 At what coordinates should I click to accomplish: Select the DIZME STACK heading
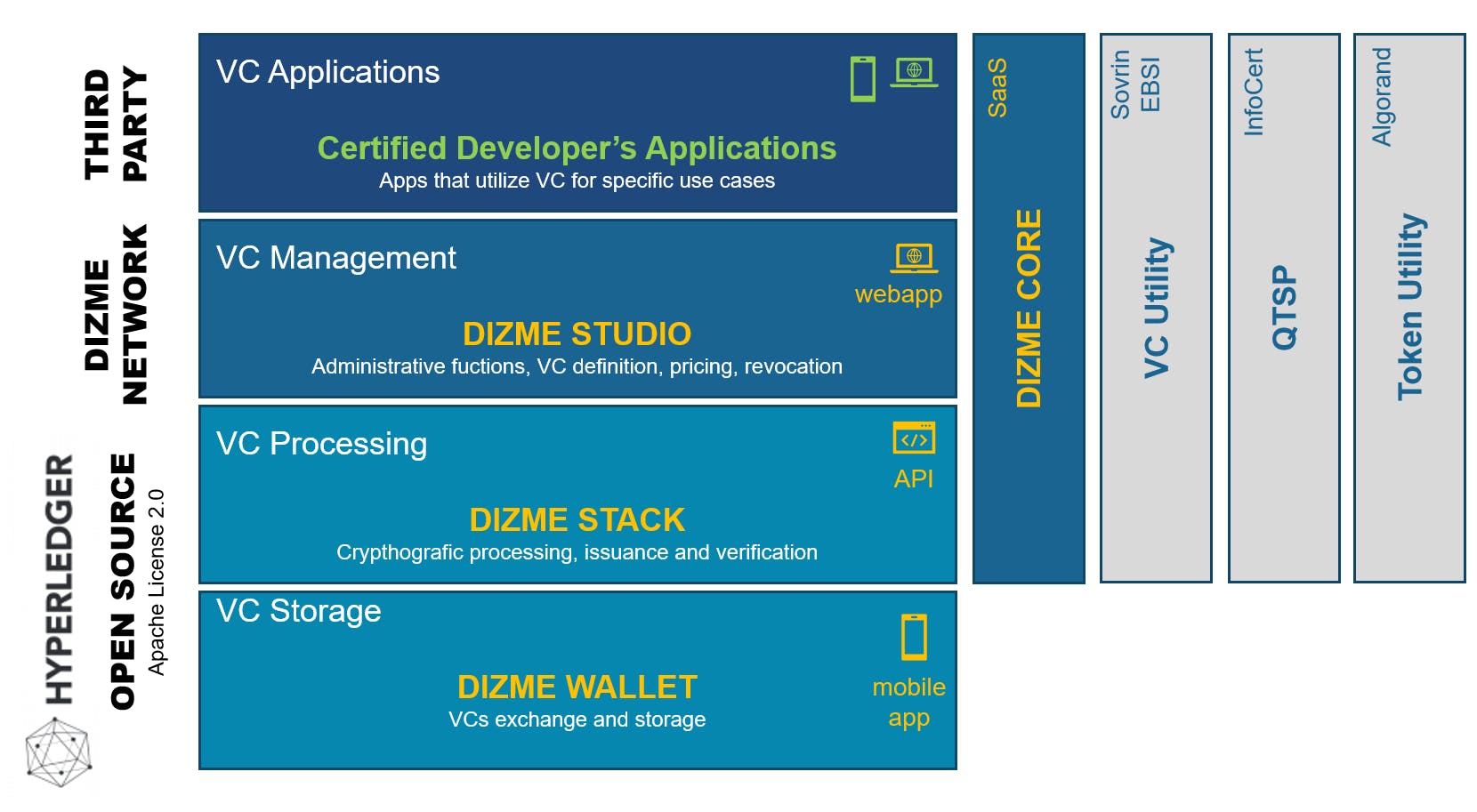[577, 520]
